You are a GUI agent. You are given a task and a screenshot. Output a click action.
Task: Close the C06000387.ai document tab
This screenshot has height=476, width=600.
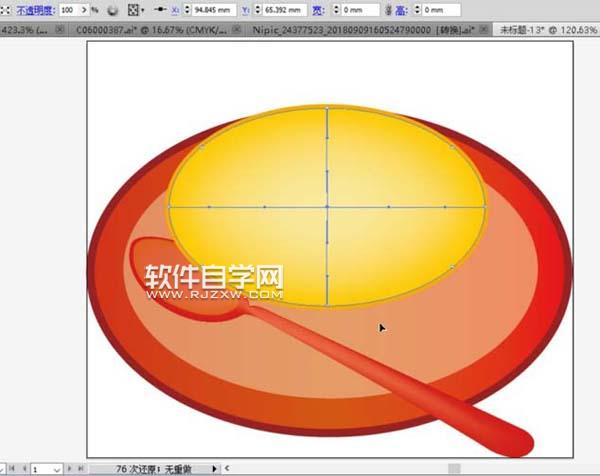click(x=237, y=29)
